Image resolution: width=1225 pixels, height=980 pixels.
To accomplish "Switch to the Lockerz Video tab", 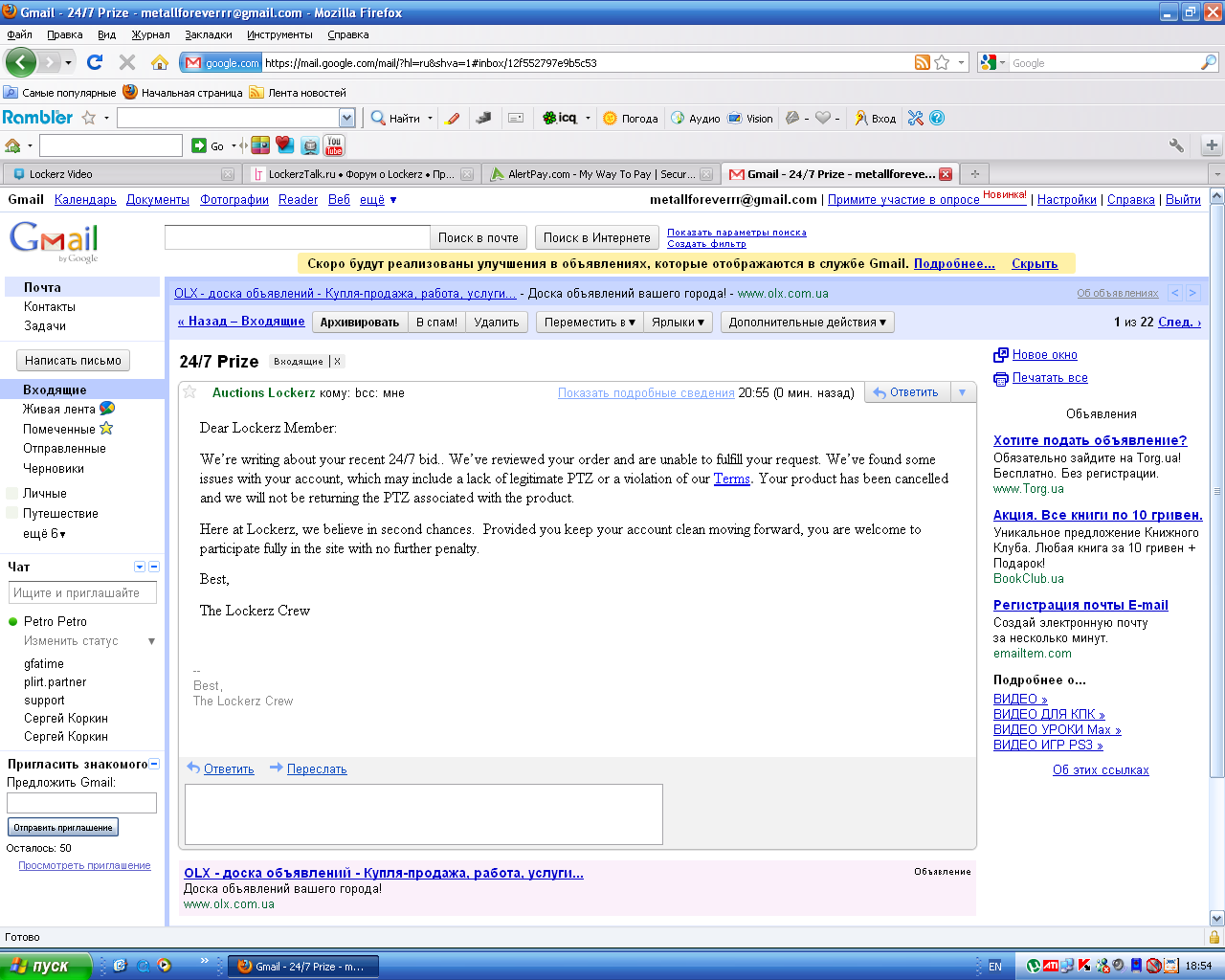I will pos(121,174).
